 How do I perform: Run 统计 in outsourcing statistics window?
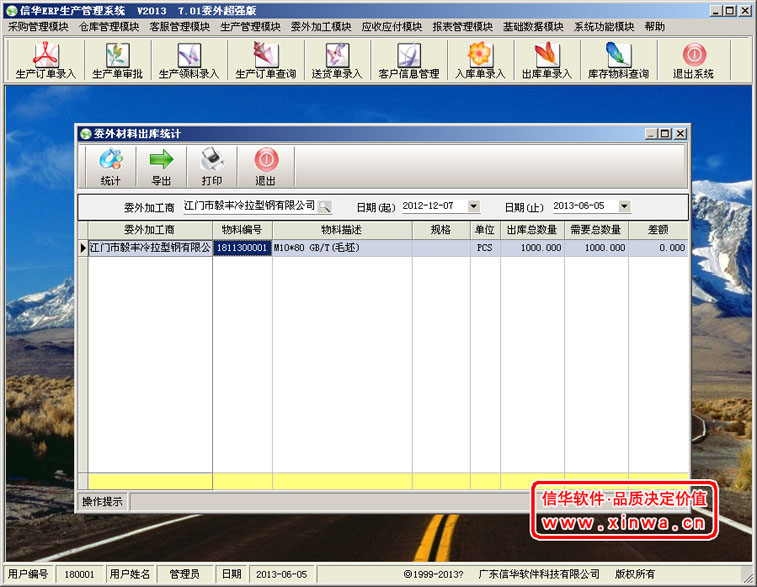[x=111, y=167]
